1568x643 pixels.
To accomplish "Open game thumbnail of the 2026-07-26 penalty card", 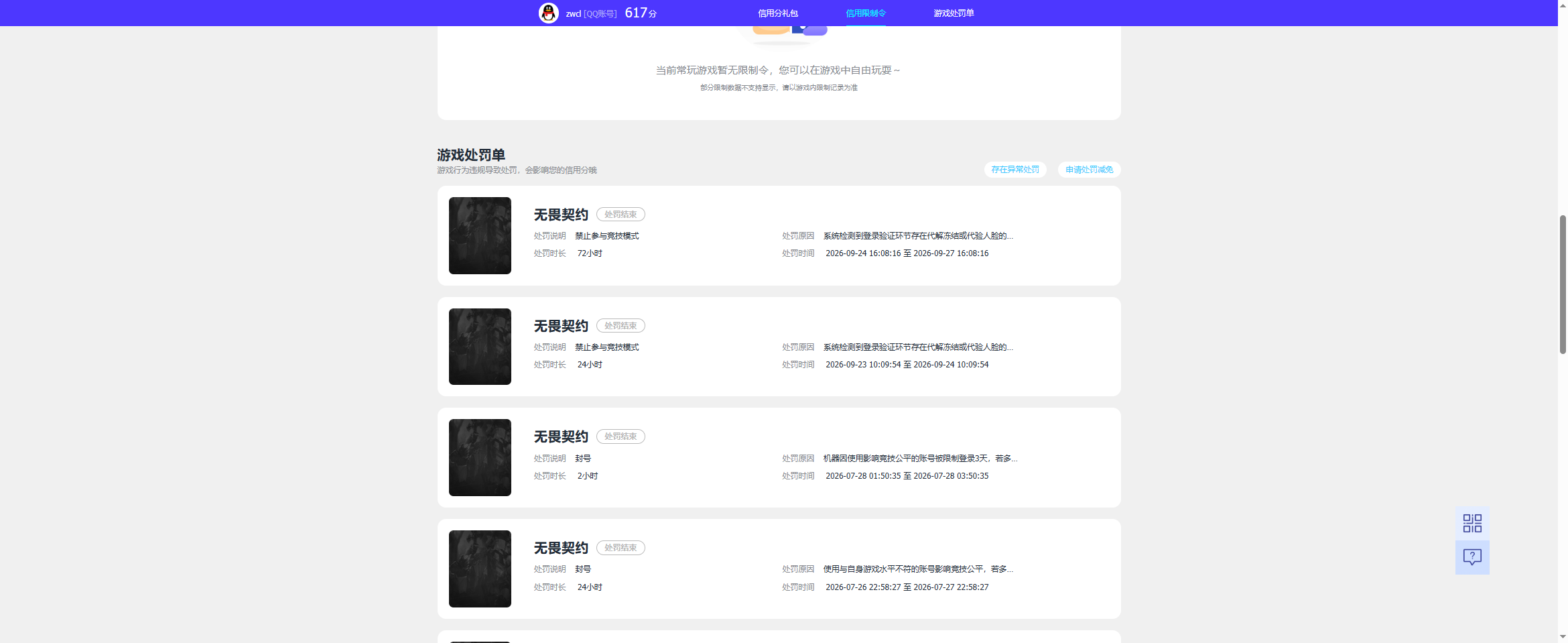I will click(x=480, y=569).
